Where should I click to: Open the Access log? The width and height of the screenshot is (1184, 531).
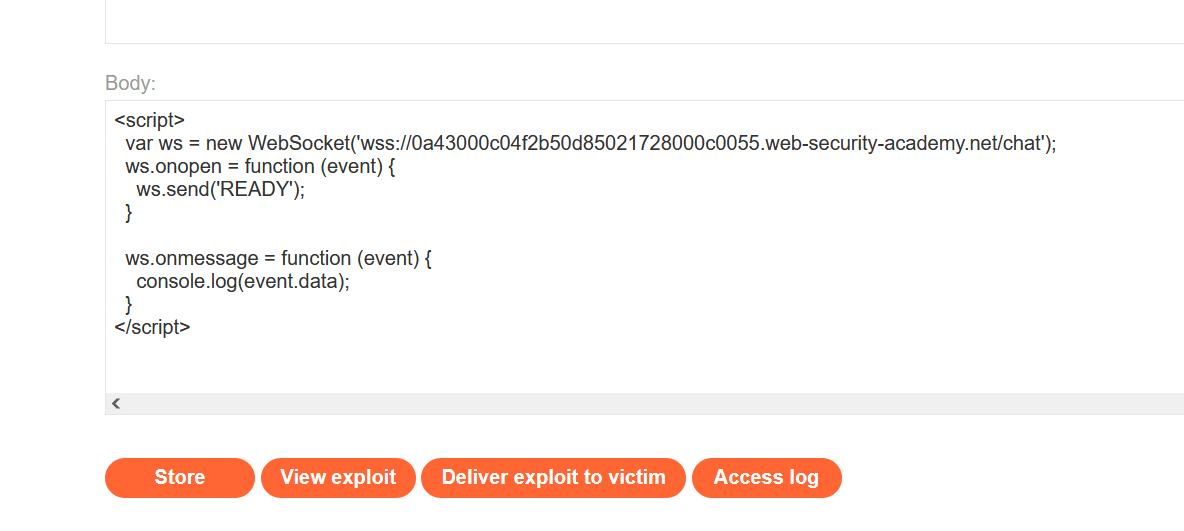pyautogui.click(x=766, y=478)
